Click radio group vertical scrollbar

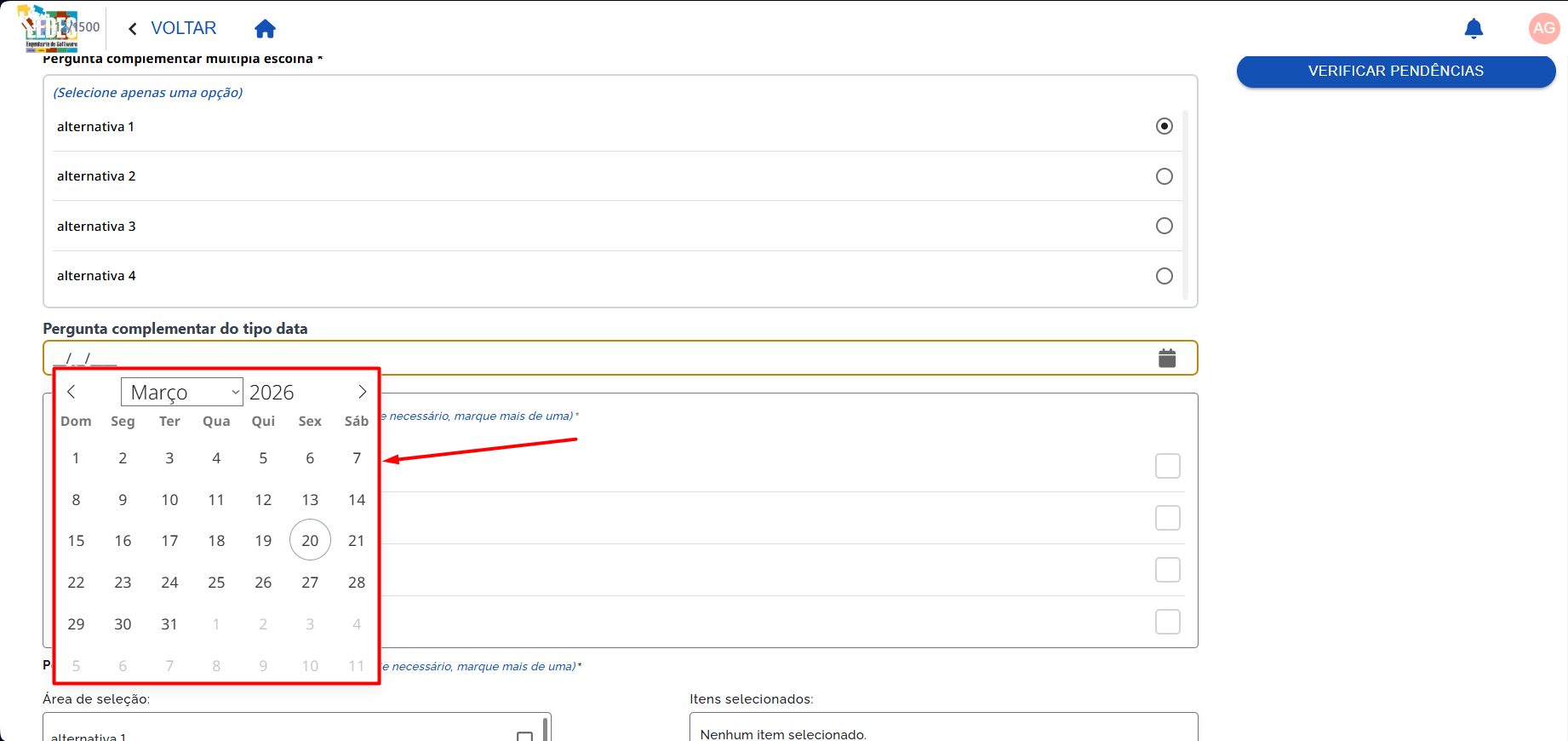1185,204
